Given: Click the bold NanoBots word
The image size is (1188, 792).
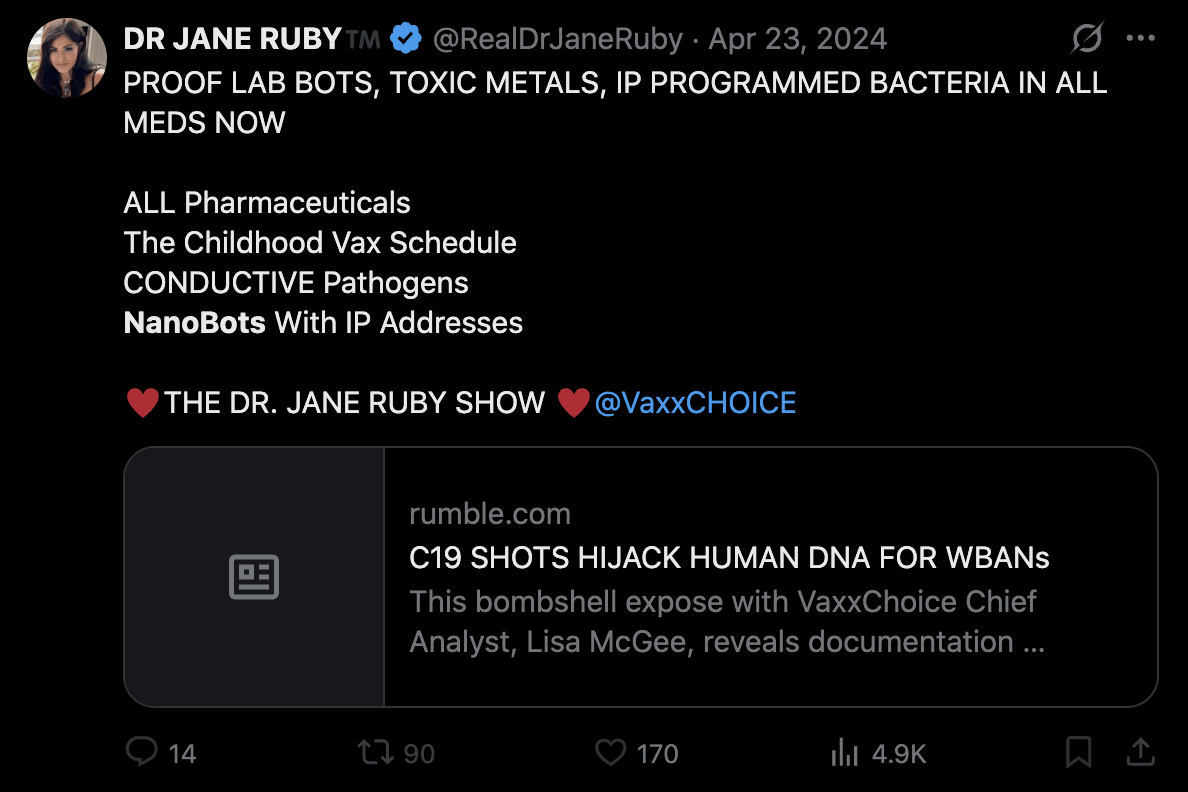Looking at the screenshot, I should [x=194, y=323].
